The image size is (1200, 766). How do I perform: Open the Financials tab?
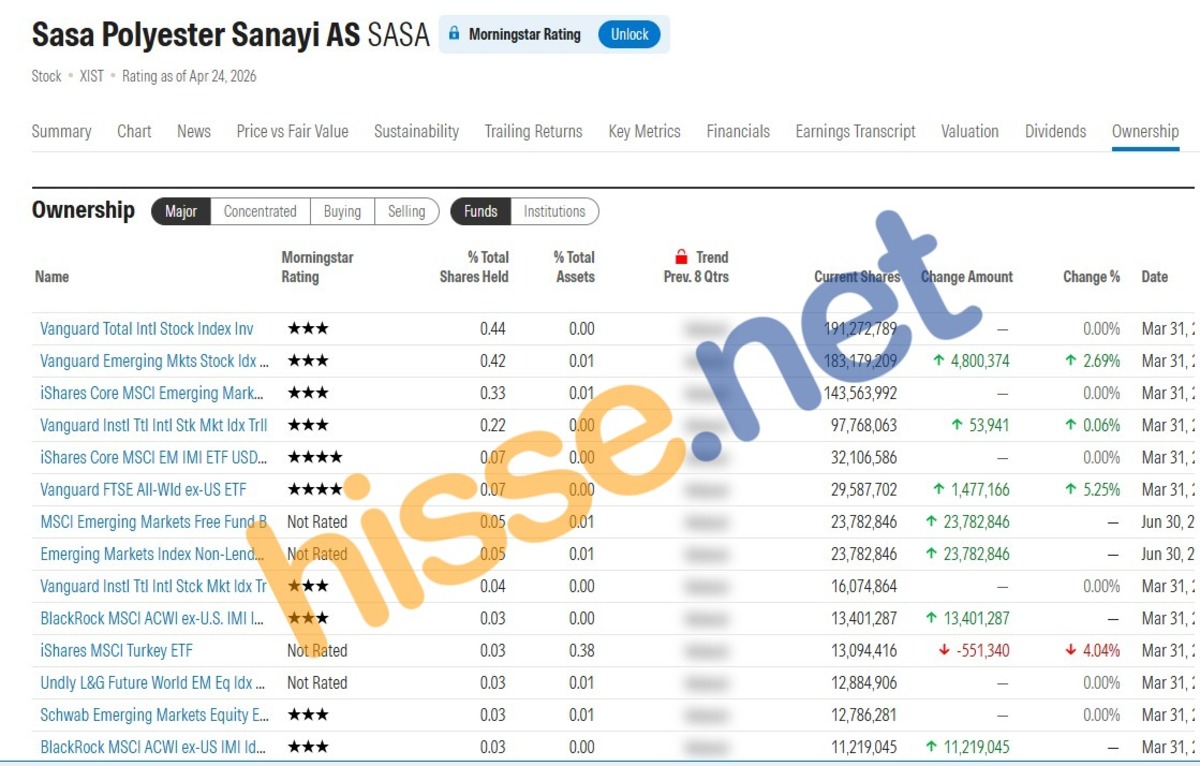pyautogui.click(x=738, y=131)
